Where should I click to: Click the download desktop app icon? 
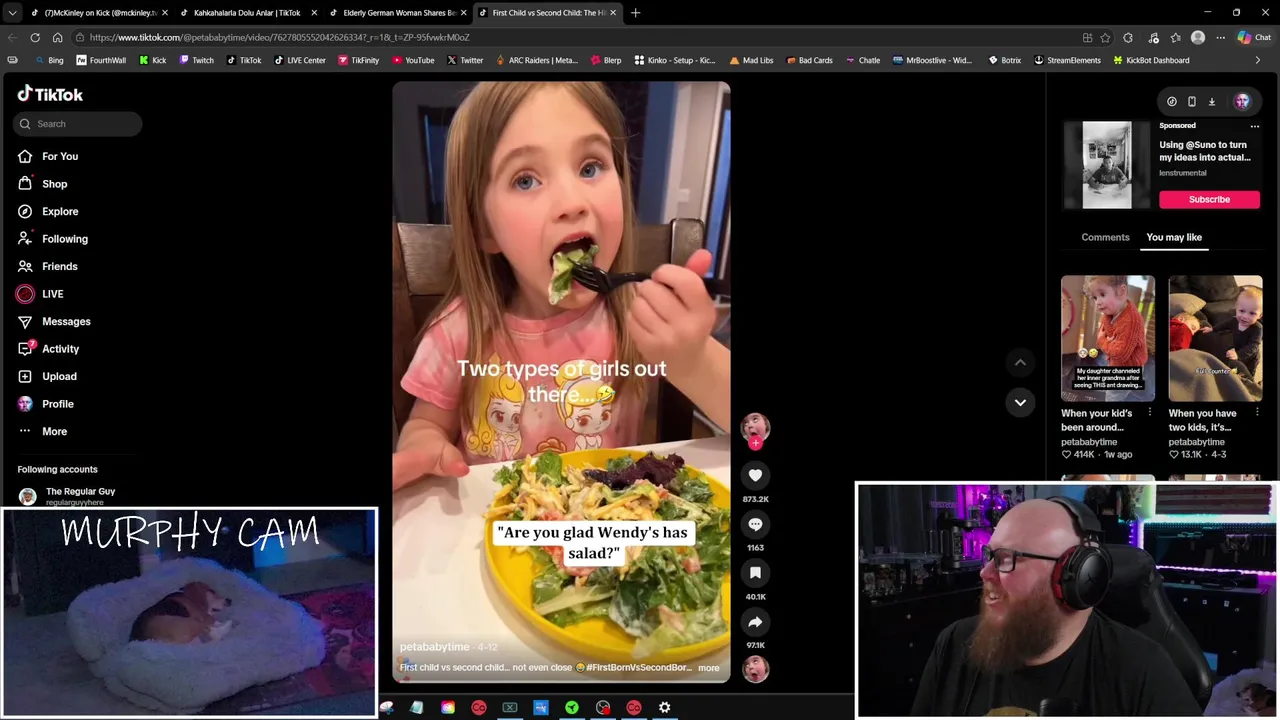tap(1212, 101)
